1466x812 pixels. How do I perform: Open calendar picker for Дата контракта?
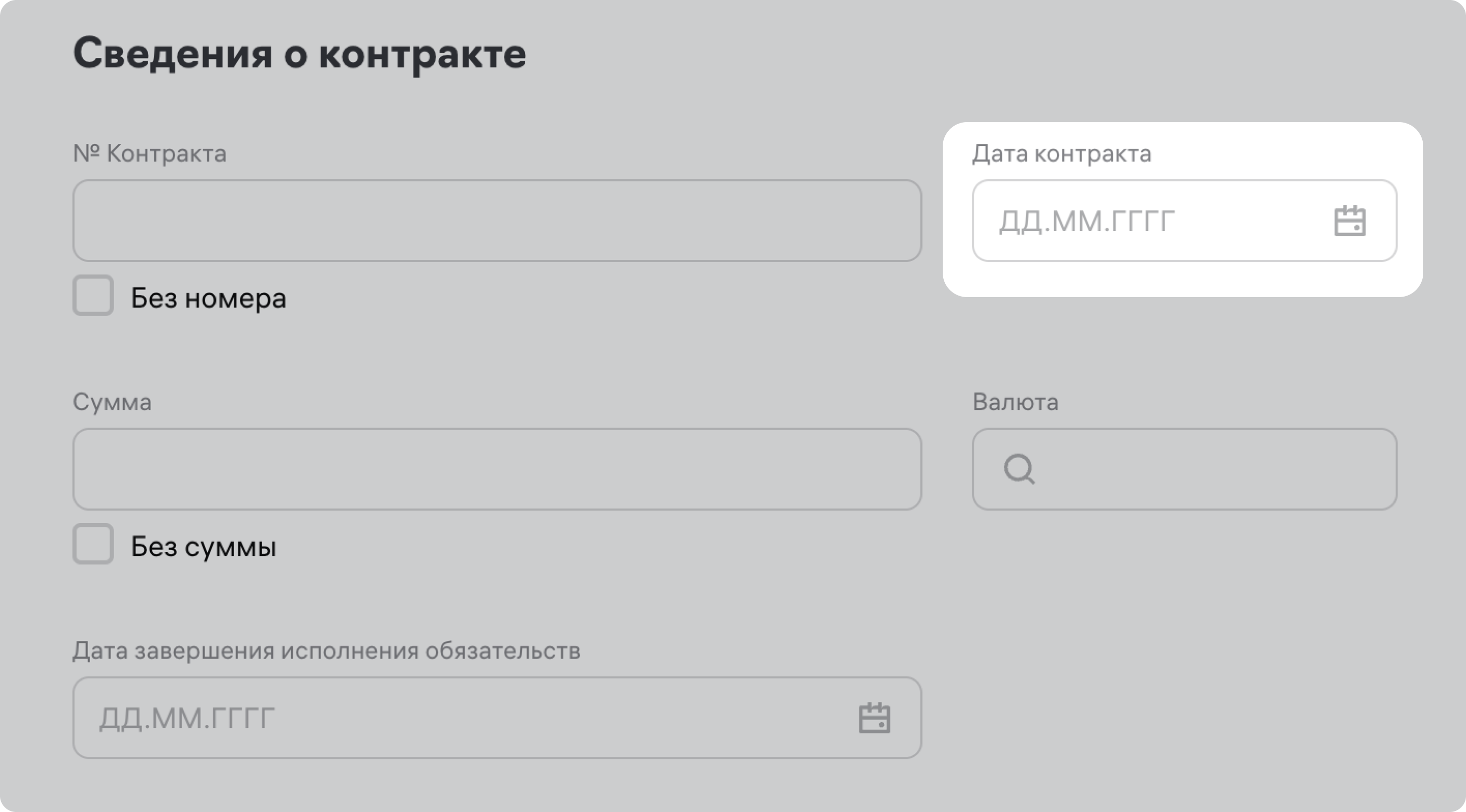pos(1349,221)
